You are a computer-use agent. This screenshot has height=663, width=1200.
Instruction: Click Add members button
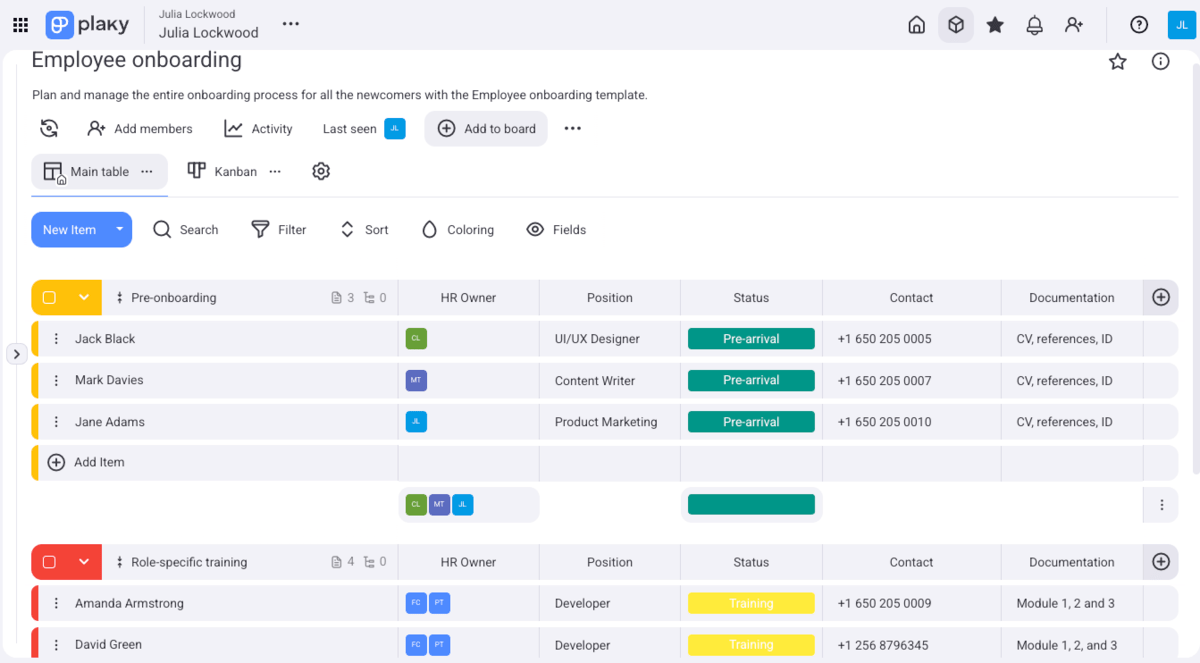click(140, 129)
